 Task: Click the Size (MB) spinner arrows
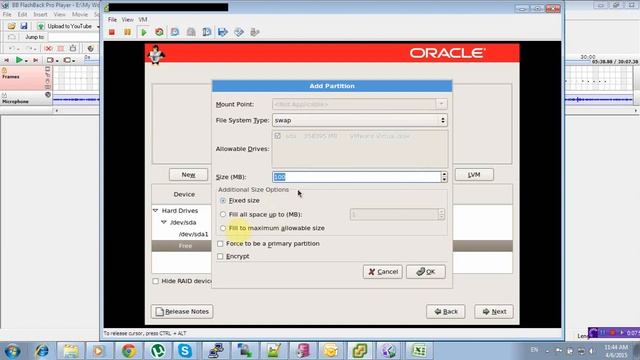pos(444,177)
